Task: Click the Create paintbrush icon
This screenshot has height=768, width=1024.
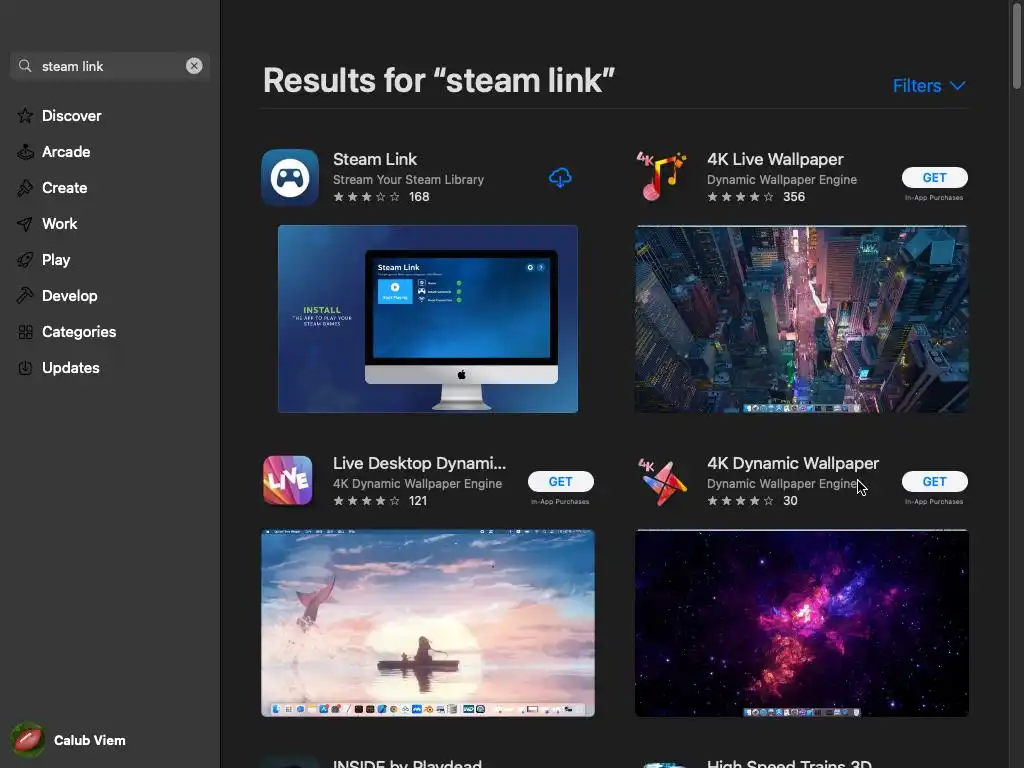Action: coord(25,187)
